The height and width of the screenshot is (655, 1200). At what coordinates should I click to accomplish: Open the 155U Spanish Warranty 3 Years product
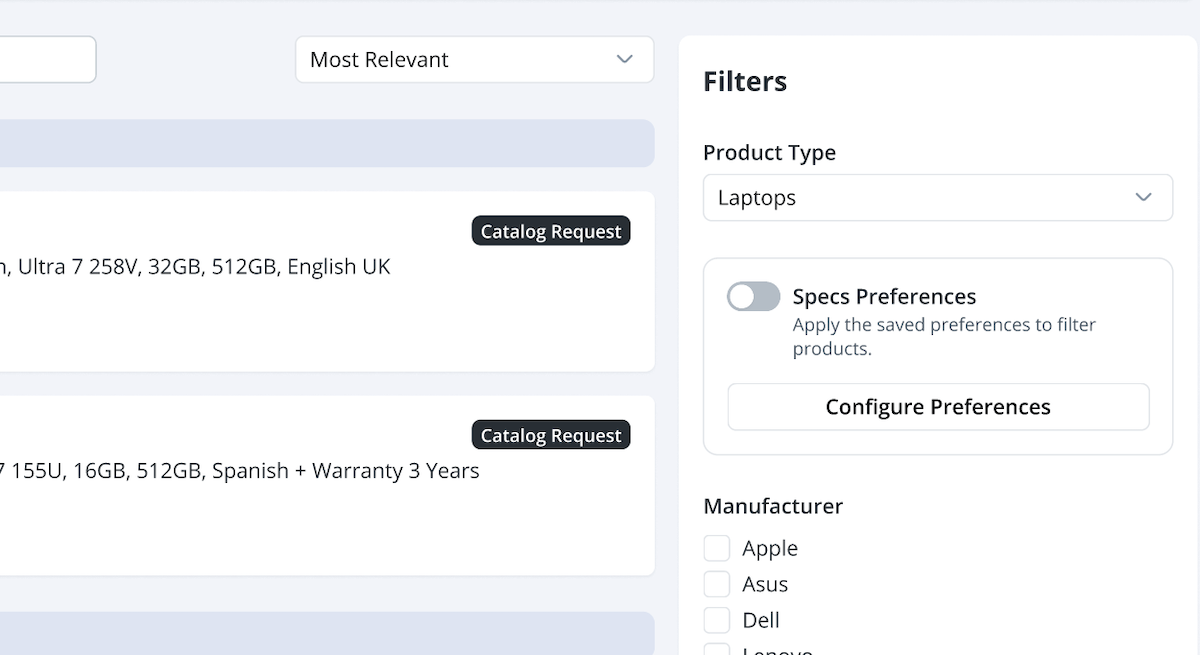240,471
